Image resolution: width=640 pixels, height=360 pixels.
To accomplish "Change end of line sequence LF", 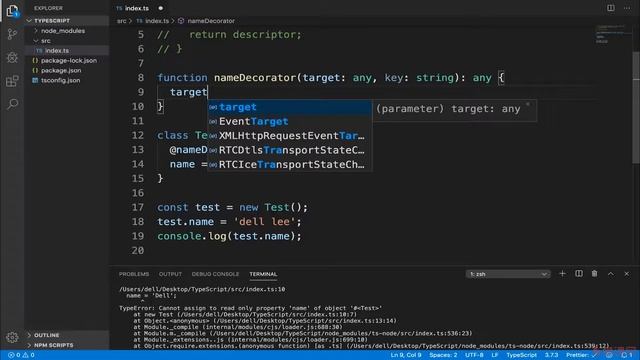I will click(x=495, y=355).
